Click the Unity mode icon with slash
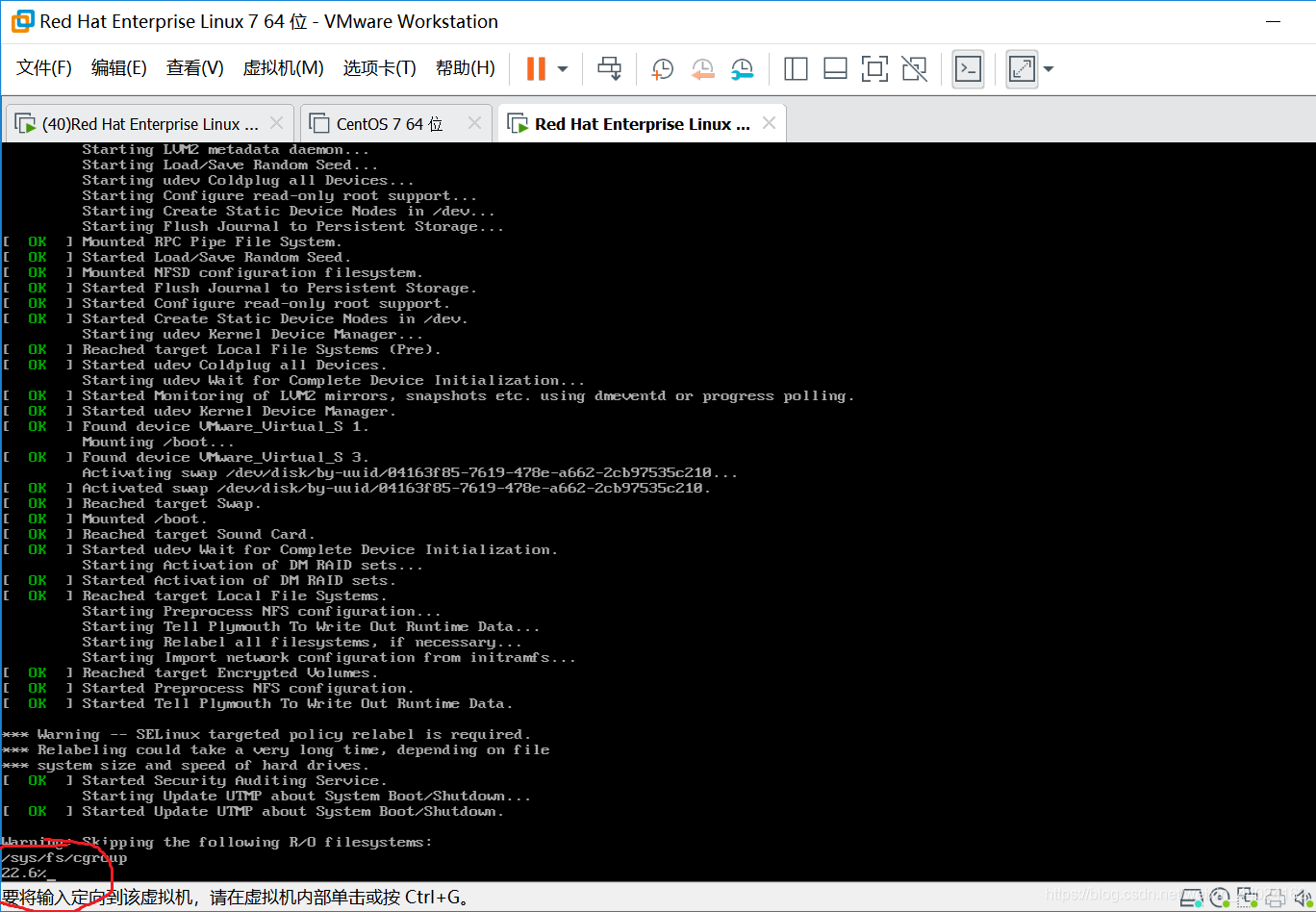The image size is (1316, 912). tap(914, 68)
